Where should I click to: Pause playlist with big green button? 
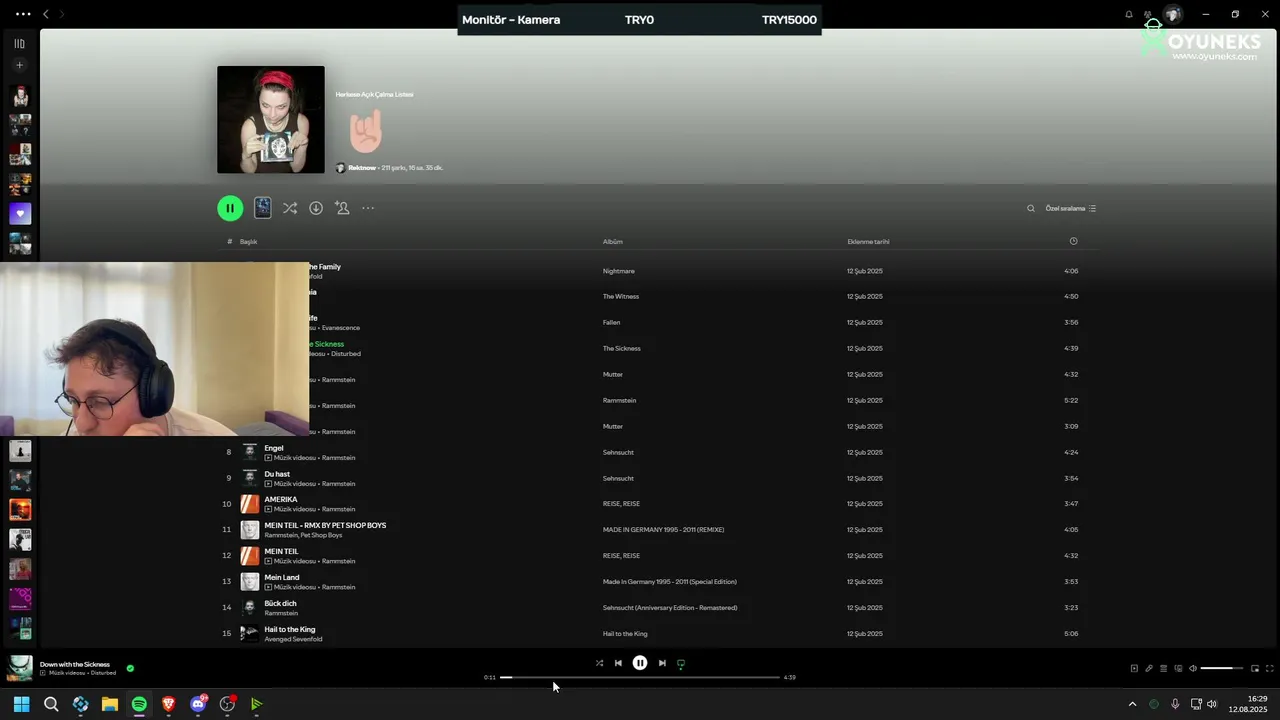click(x=230, y=208)
